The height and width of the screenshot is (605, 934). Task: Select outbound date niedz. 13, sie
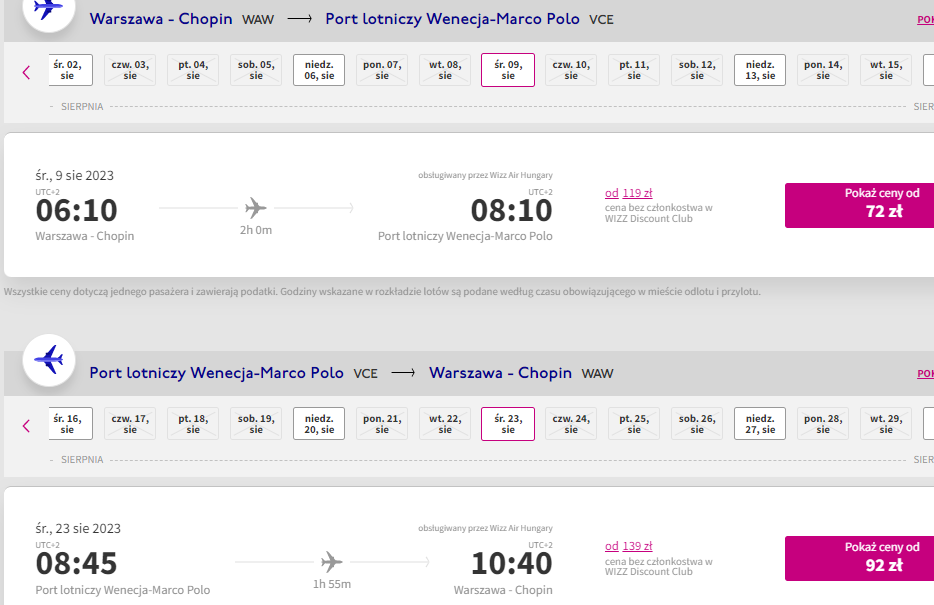tap(760, 70)
